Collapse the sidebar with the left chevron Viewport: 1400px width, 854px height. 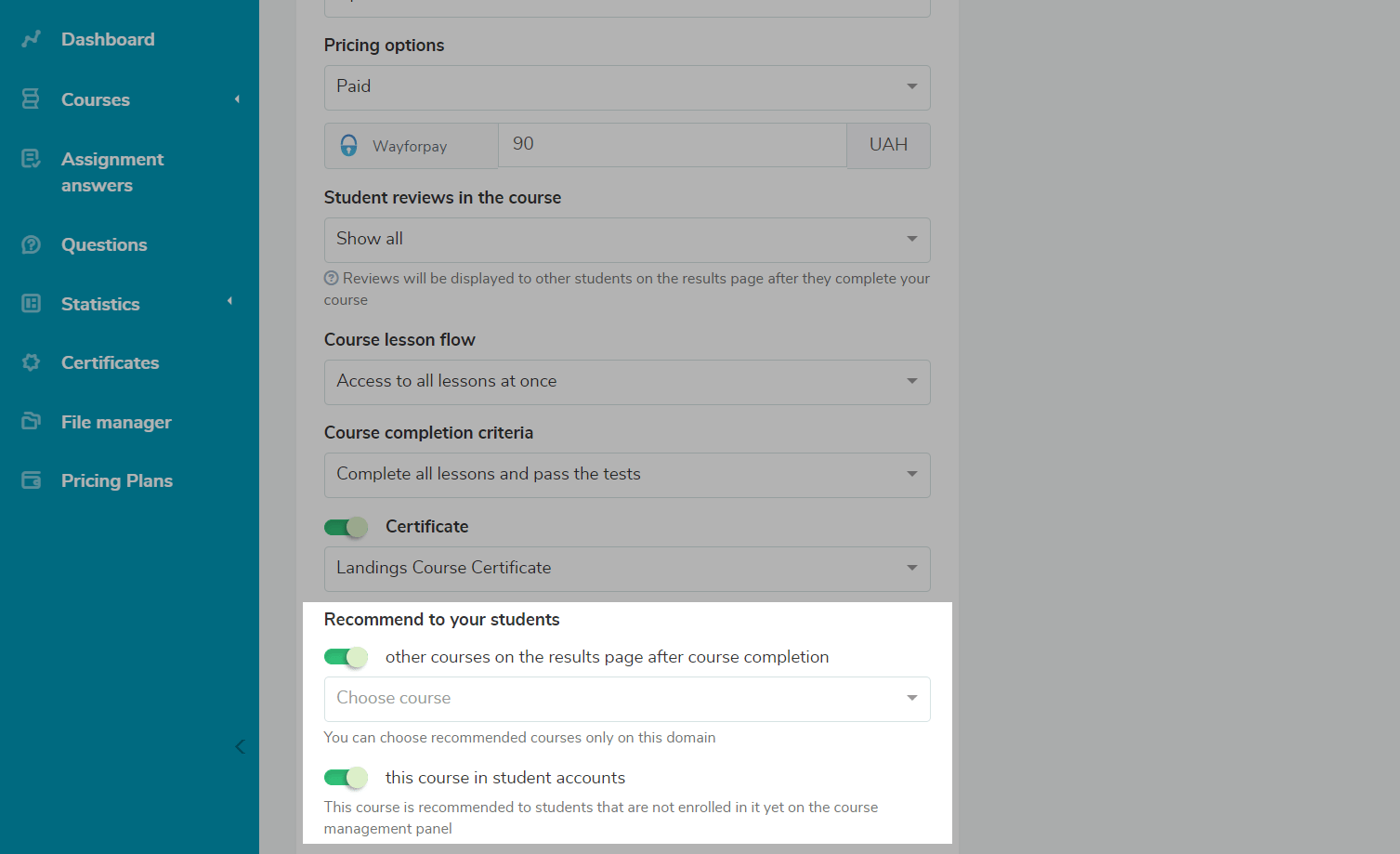pyautogui.click(x=240, y=746)
